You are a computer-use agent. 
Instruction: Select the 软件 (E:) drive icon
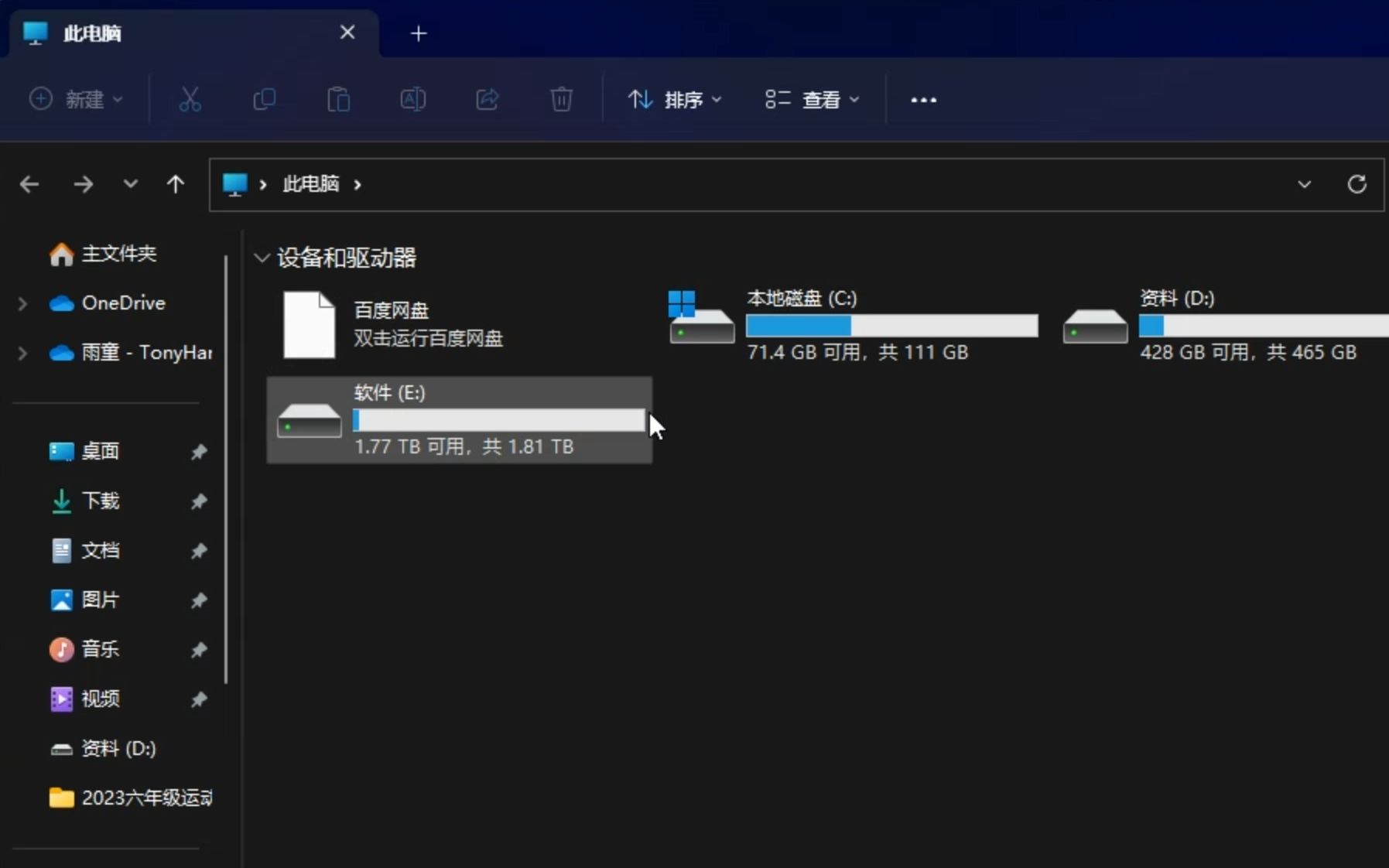pyautogui.click(x=309, y=420)
